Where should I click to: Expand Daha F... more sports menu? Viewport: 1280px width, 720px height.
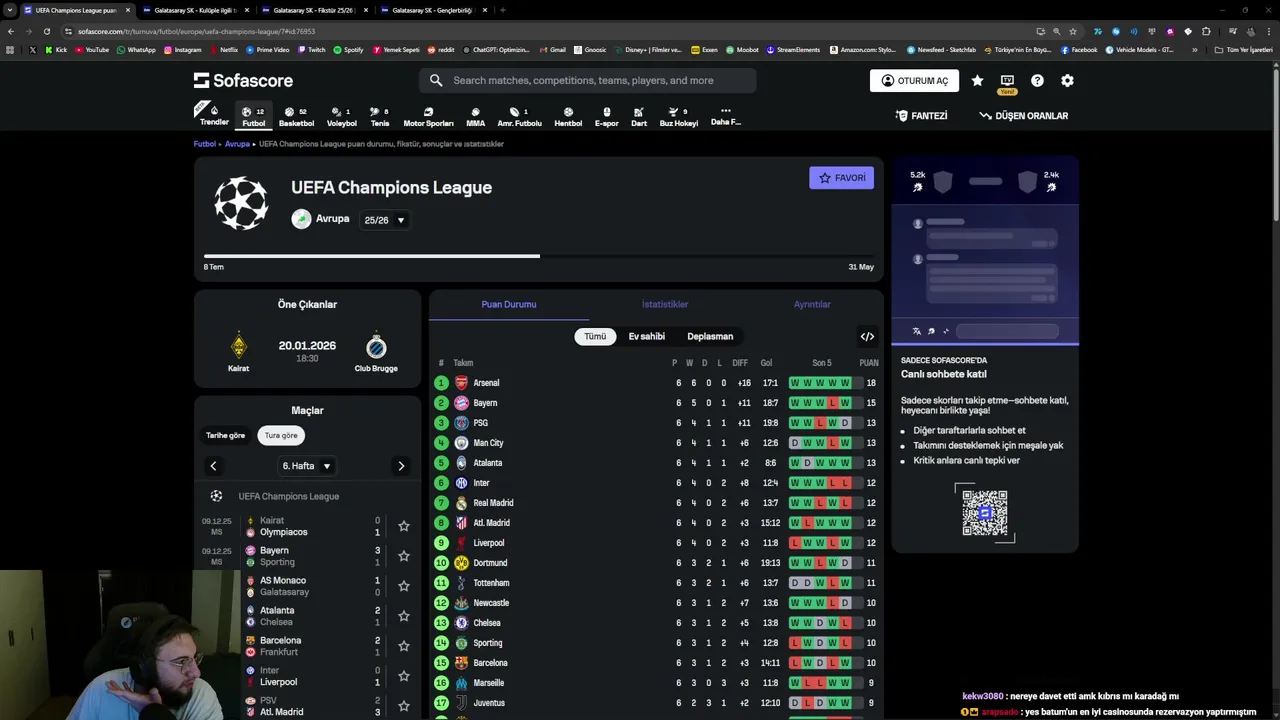tap(726, 116)
